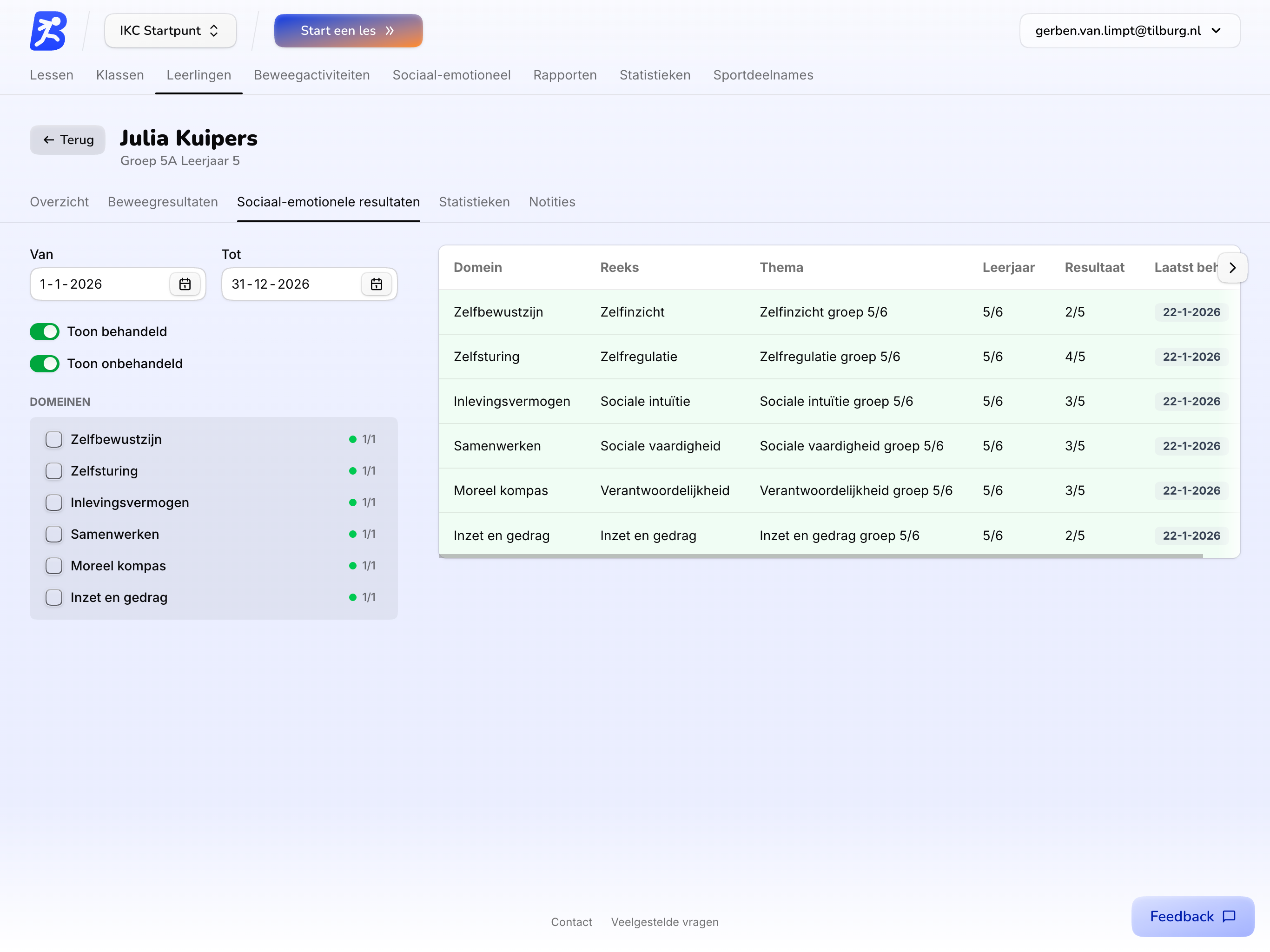This screenshot has height=952, width=1270.
Task: Toggle off Toon behandeld switch
Action: [x=45, y=332]
